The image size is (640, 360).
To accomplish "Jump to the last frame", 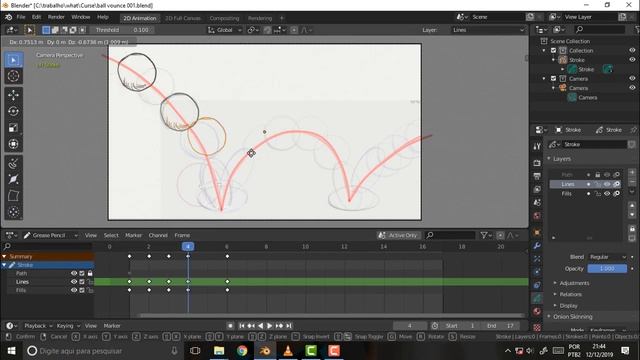I will (289, 326).
